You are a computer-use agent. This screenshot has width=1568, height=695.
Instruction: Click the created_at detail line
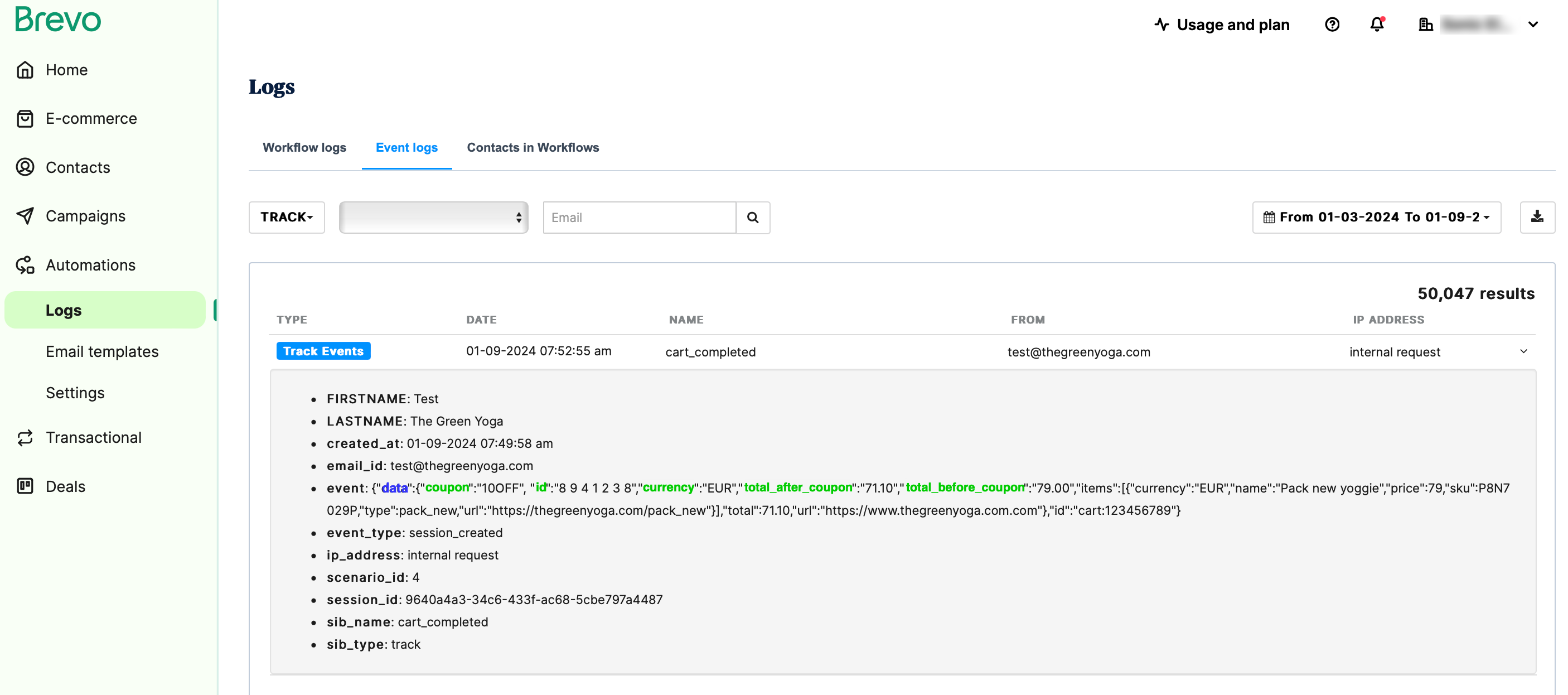439,443
